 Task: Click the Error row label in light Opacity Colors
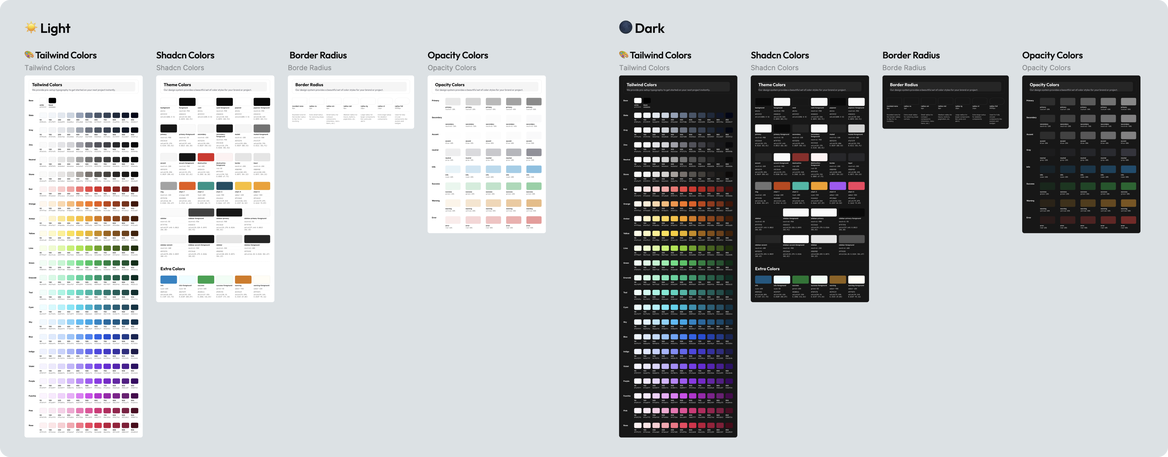[434, 218]
